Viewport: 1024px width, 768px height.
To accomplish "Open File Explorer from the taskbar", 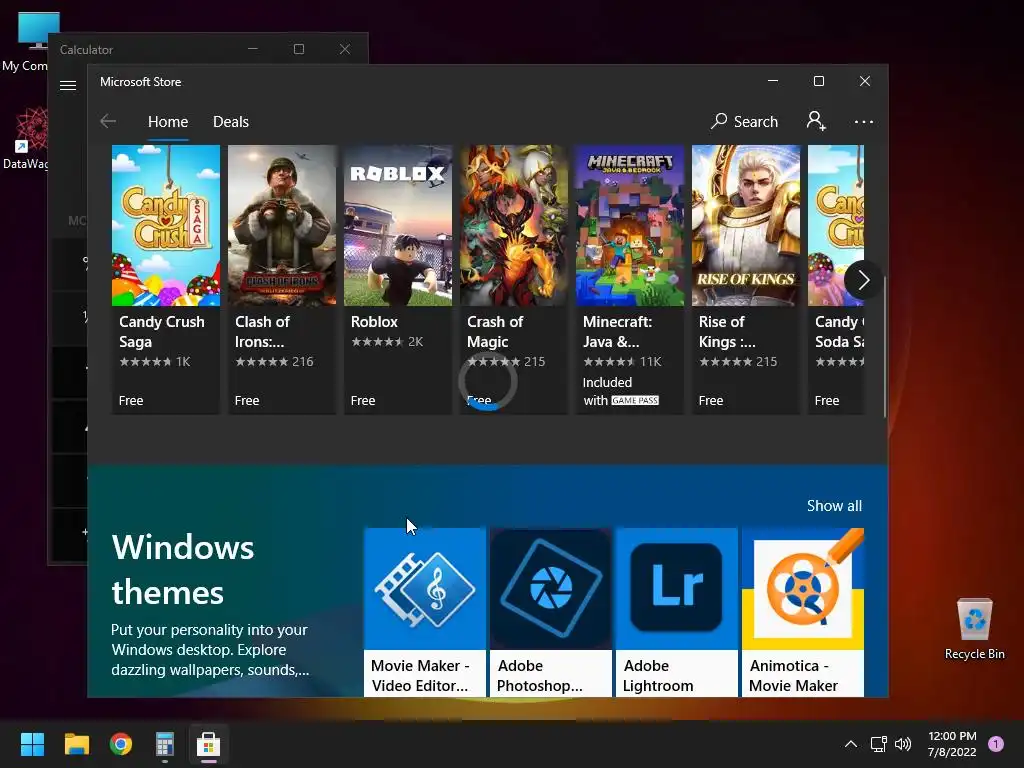I will pyautogui.click(x=76, y=744).
